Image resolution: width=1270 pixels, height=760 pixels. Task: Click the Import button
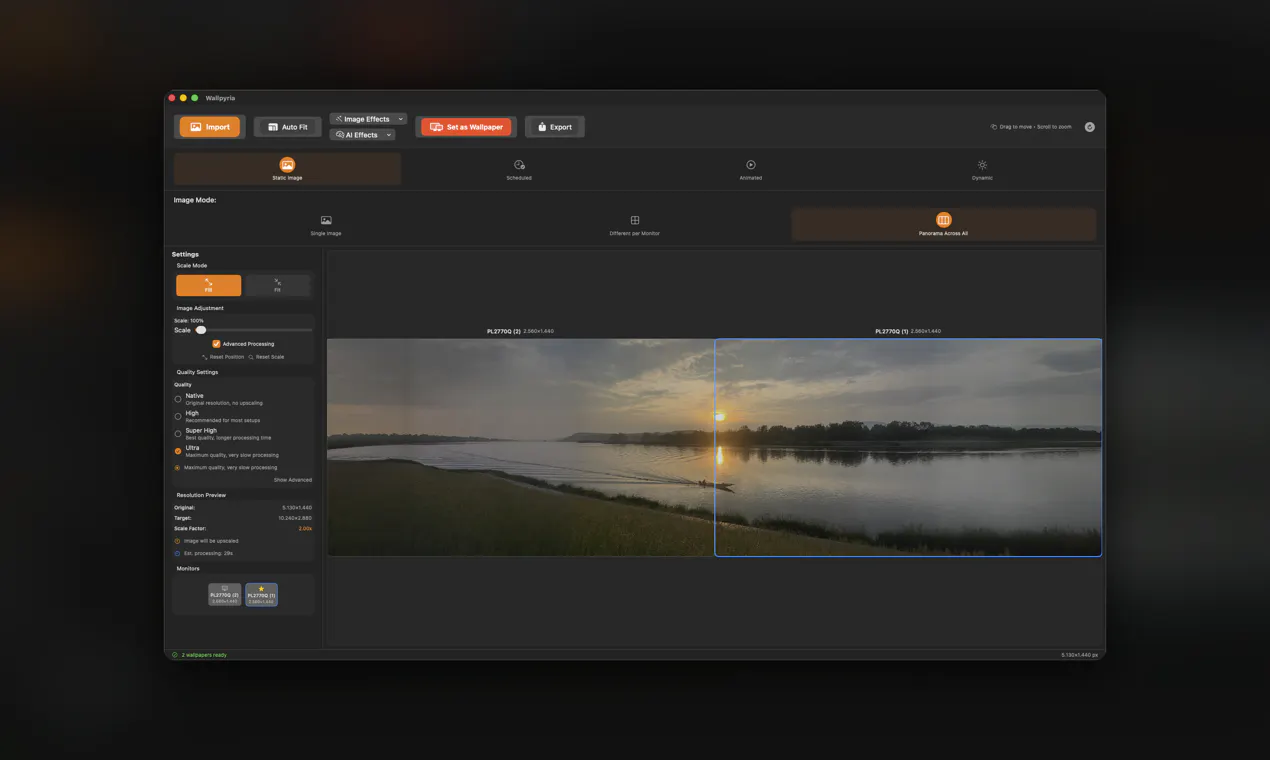point(210,127)
